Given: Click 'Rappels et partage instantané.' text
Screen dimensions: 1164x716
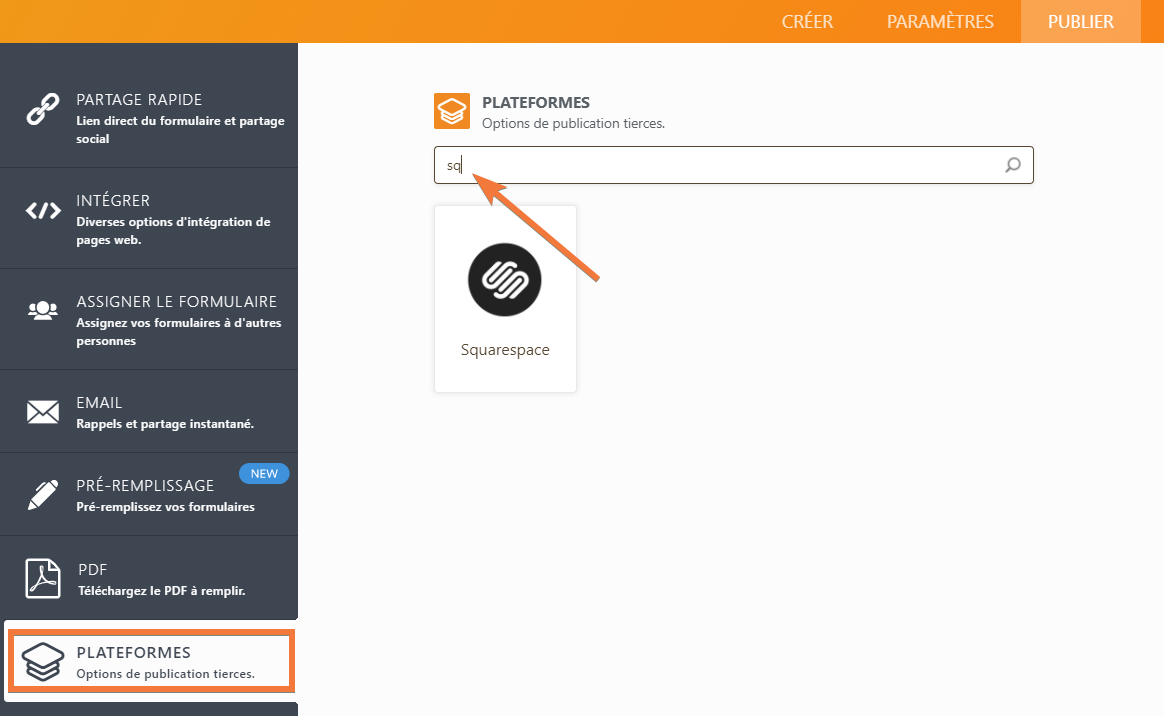Looking at the screenshot, I should [x=165, y=424].
